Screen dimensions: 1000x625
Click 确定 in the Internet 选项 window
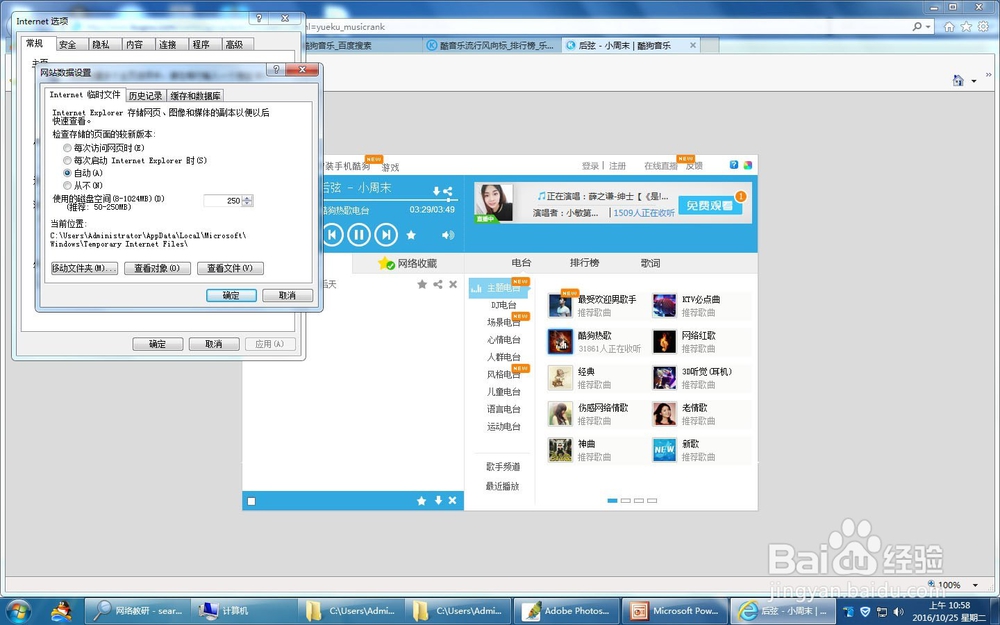coord(158,344)
